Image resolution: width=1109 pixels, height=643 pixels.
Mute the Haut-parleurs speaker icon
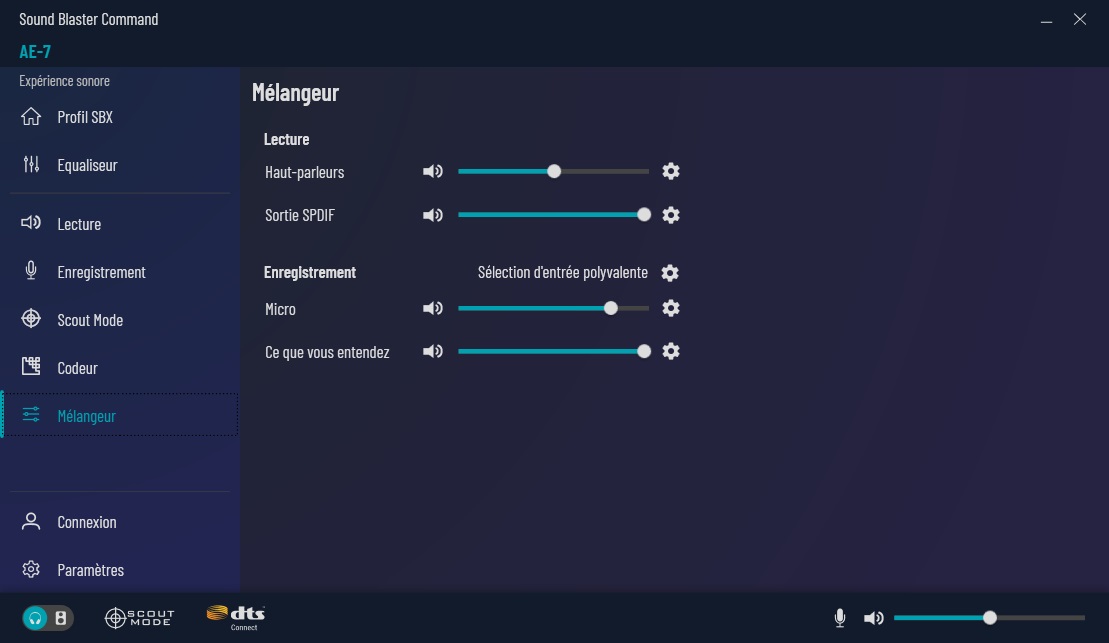tap(433, 171)
